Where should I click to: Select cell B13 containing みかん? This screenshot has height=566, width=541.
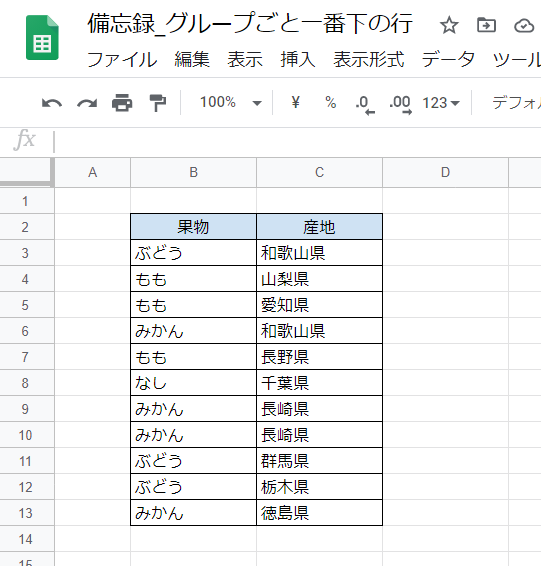pyautogui.click(x=193, y=513)
